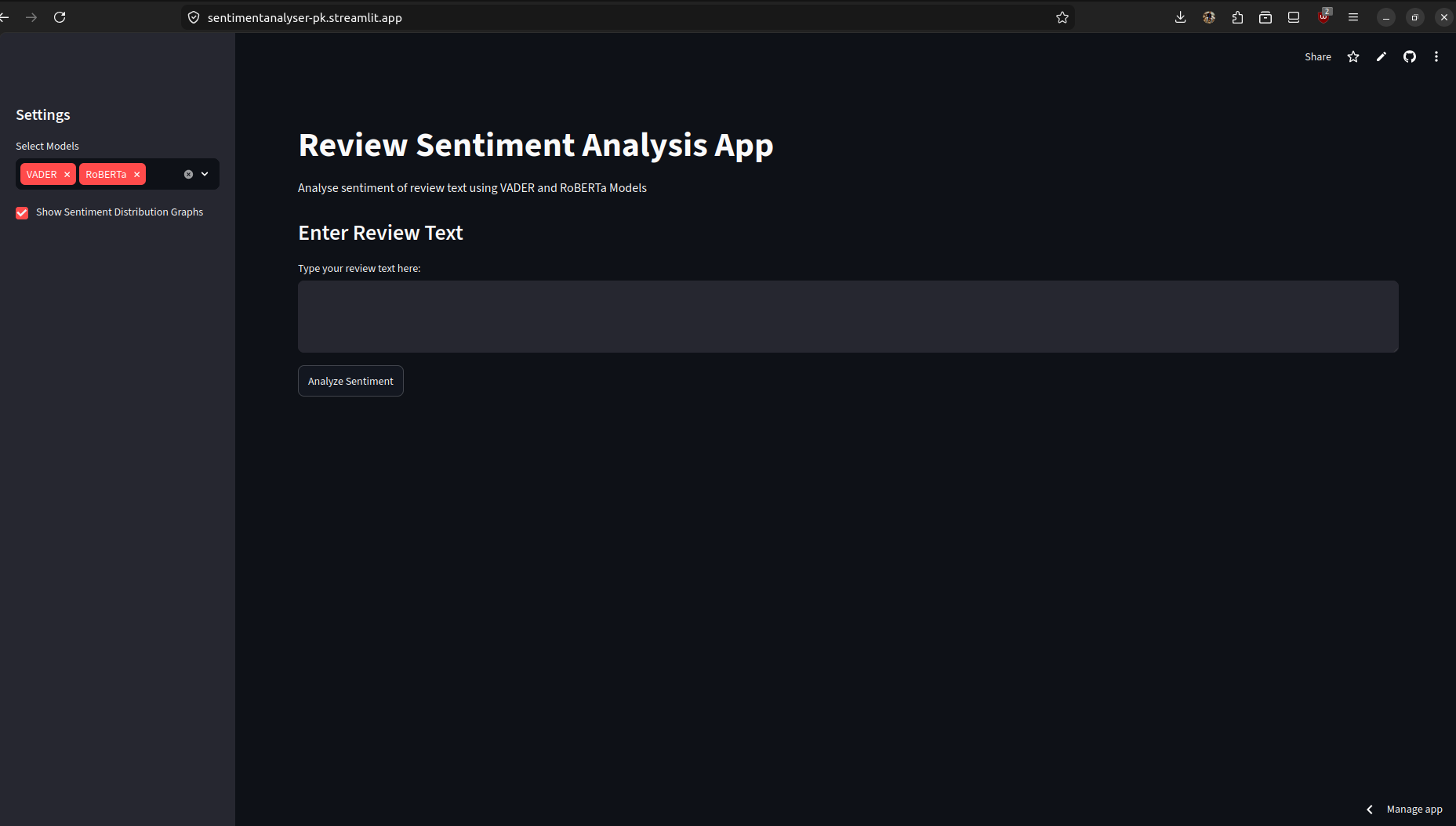Click the address bar URL
Viewport: 1456px width, 826px height.
(x=305, y=17)
